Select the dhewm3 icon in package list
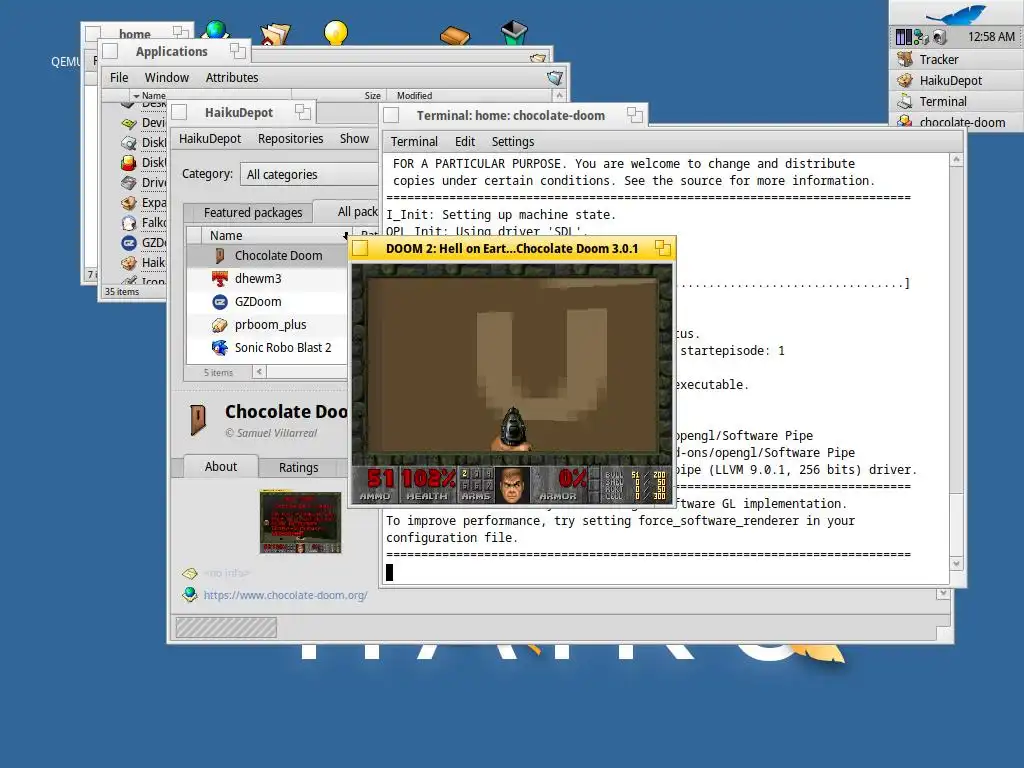 [x=220, y=279]
